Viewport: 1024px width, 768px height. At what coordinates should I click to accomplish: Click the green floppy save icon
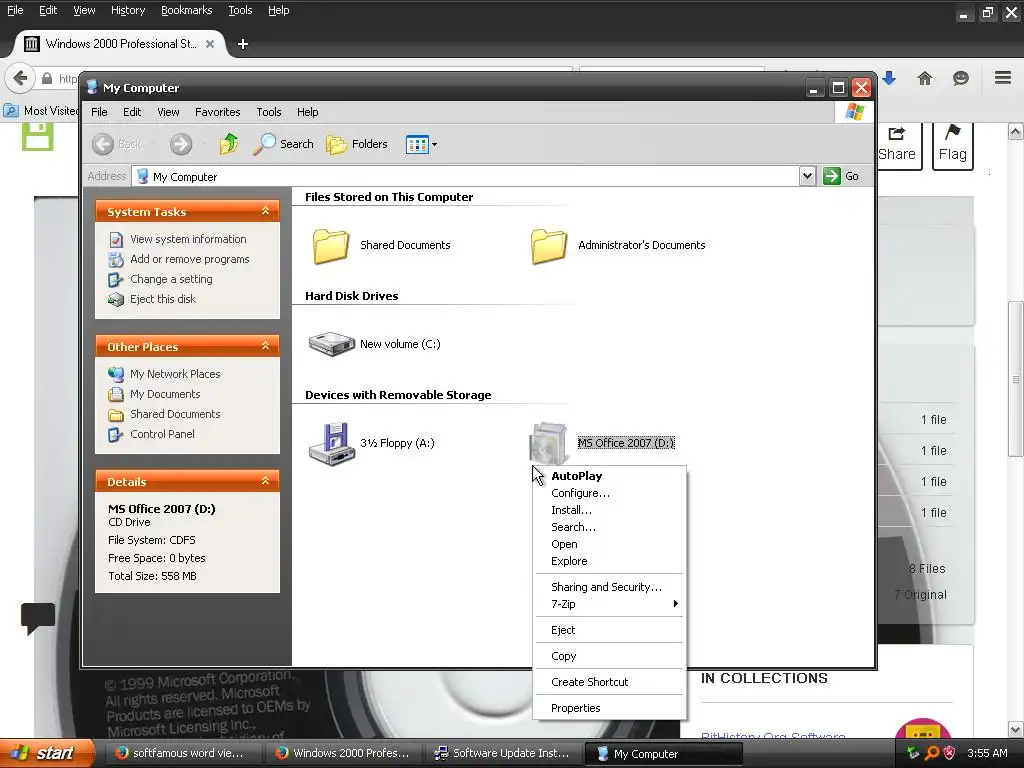[x=37, y=136]
